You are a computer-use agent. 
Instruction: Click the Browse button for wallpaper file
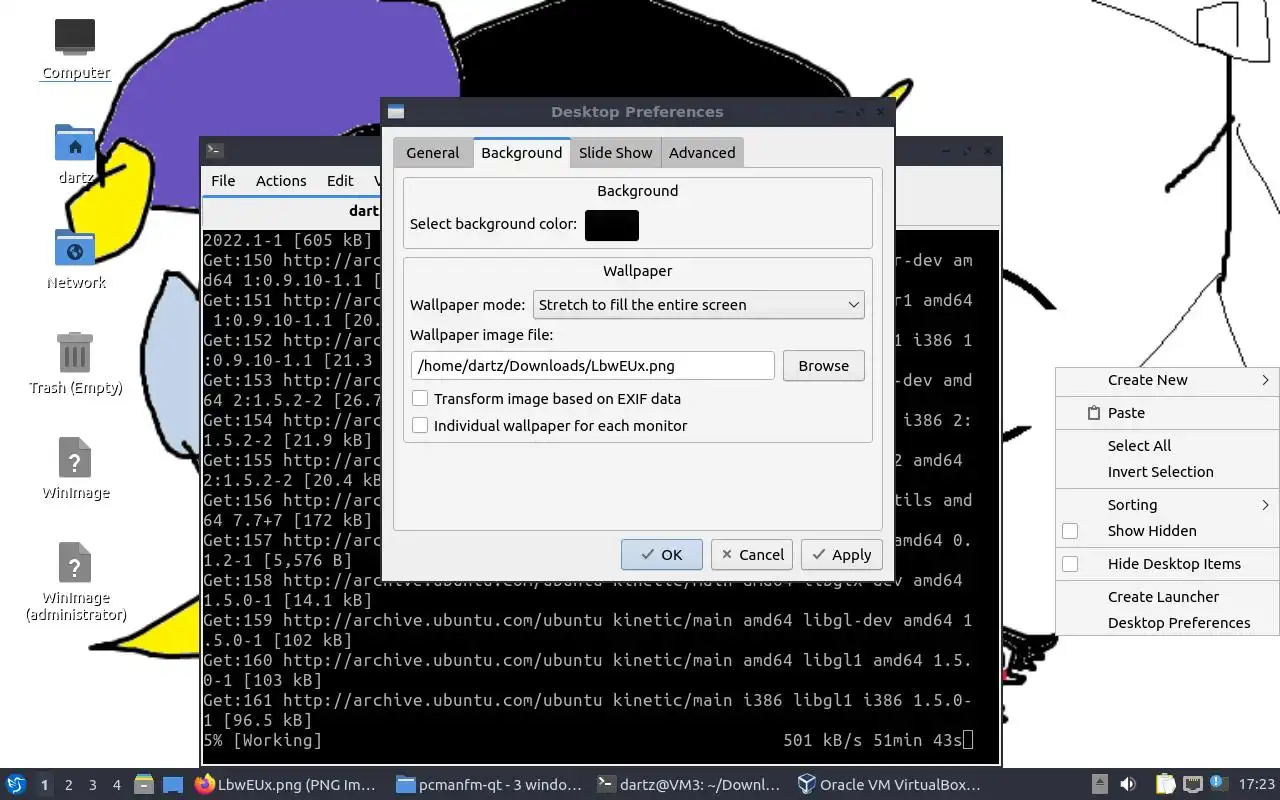point(824,366)
